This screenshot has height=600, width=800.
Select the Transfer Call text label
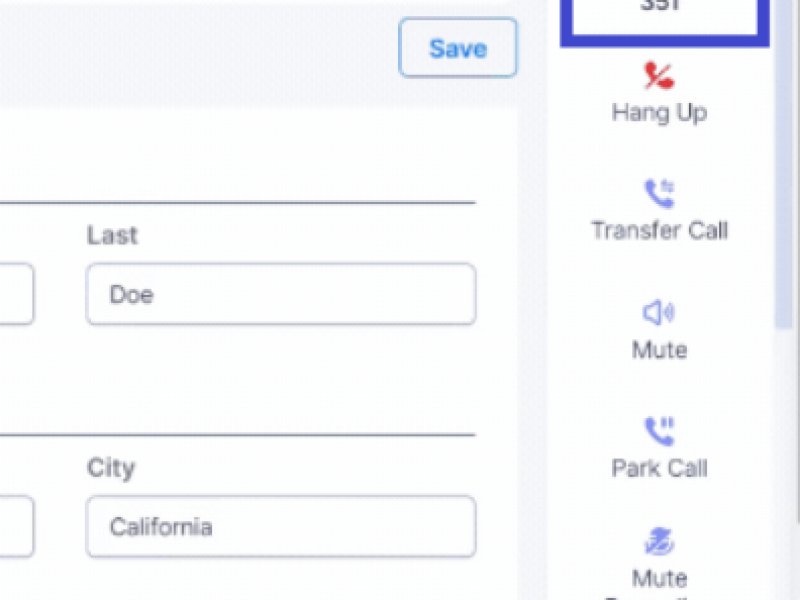tap(659, 231)
